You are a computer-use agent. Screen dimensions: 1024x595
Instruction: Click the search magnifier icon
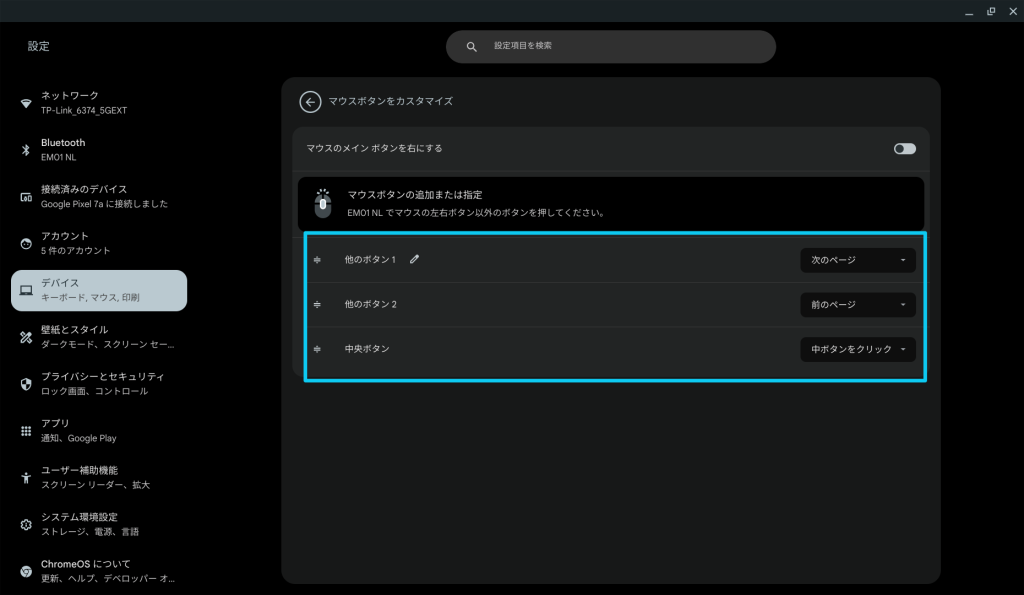click(x=472, y=47)
